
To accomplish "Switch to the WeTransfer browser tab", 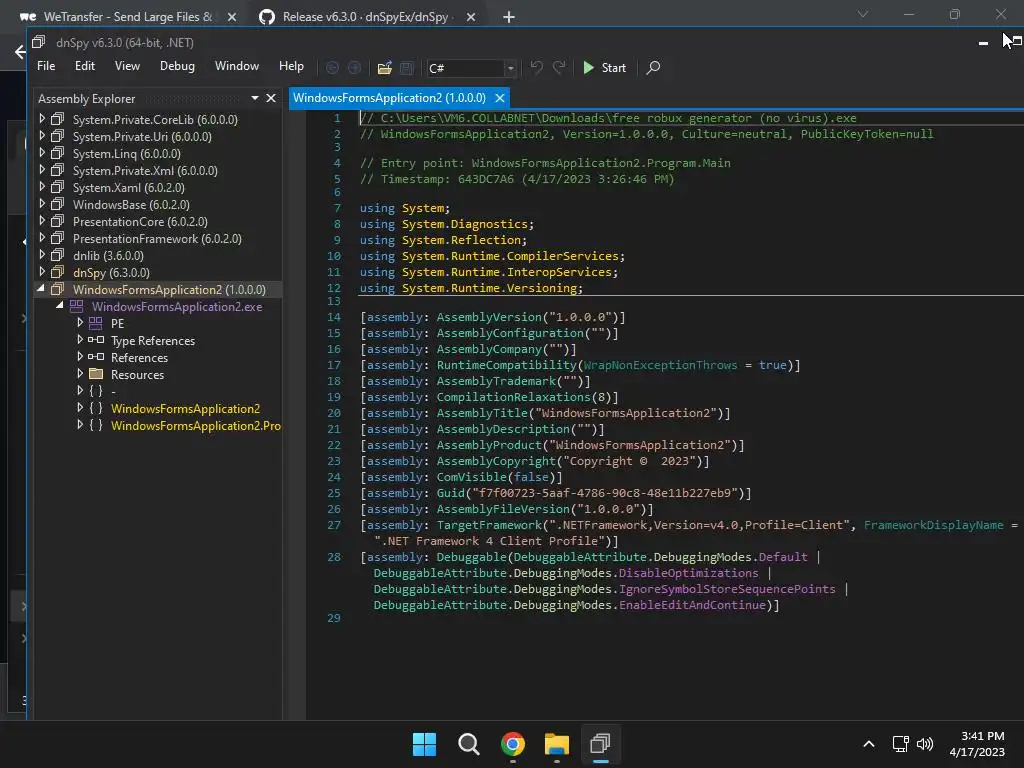I will (127, 17).
